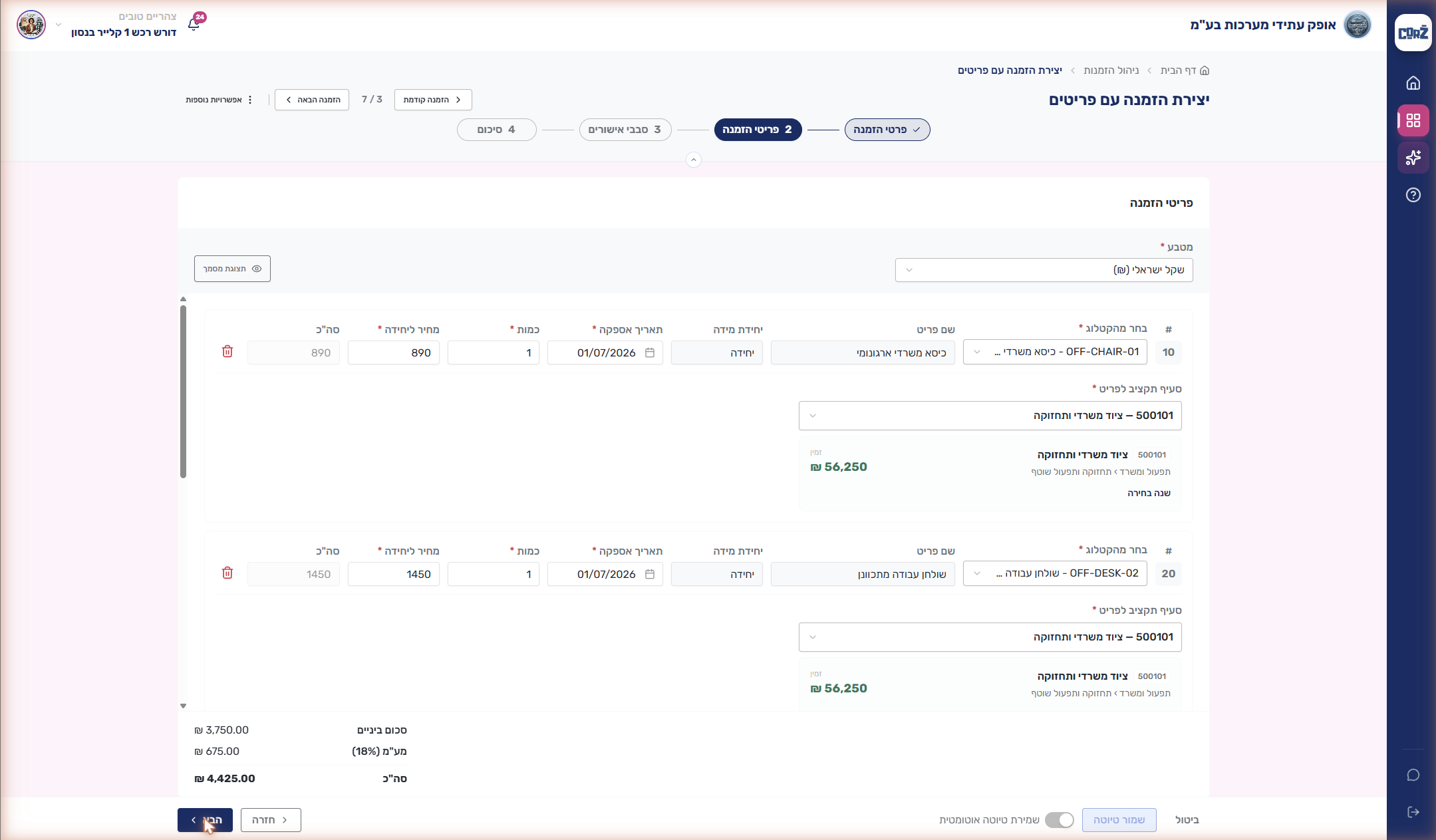Screen dimensions: 1436x840
Task: Click subtotal value ₪ 3,750.00
Action: point(221,730)
